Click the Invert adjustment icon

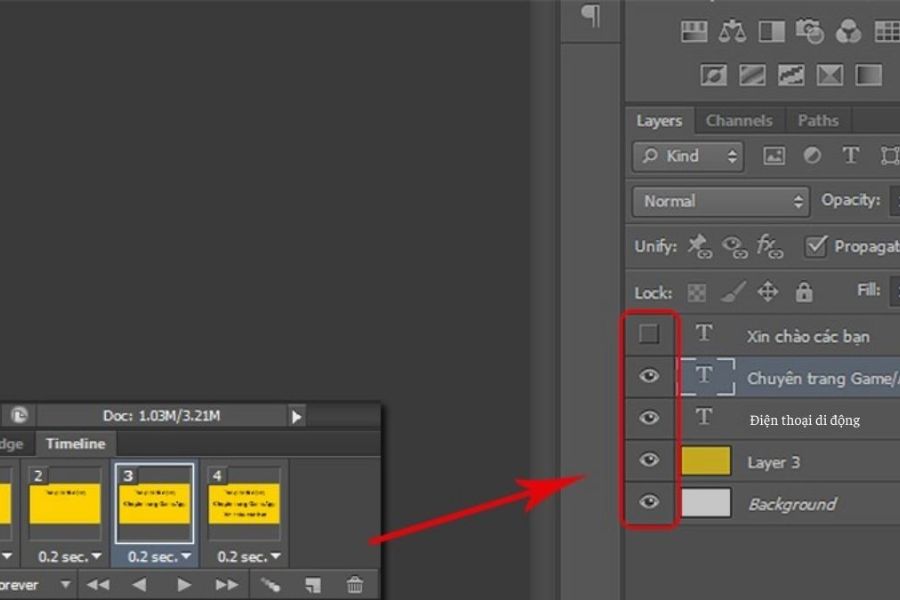pyautogui.click(x=713, y=75)
